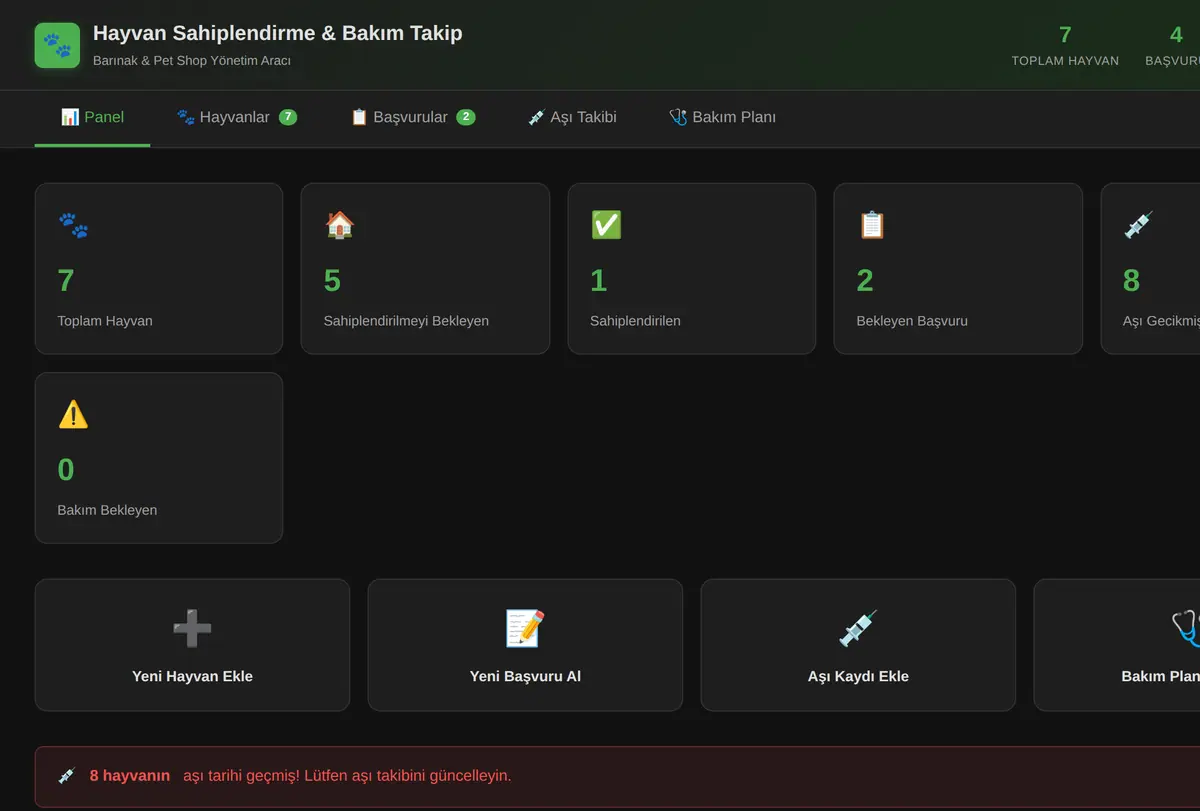Click the subtitle Barınak & Pet Shop Yönetim Aracı
Viewport: 1200px width, 811px height.
[x=192, y=61]
